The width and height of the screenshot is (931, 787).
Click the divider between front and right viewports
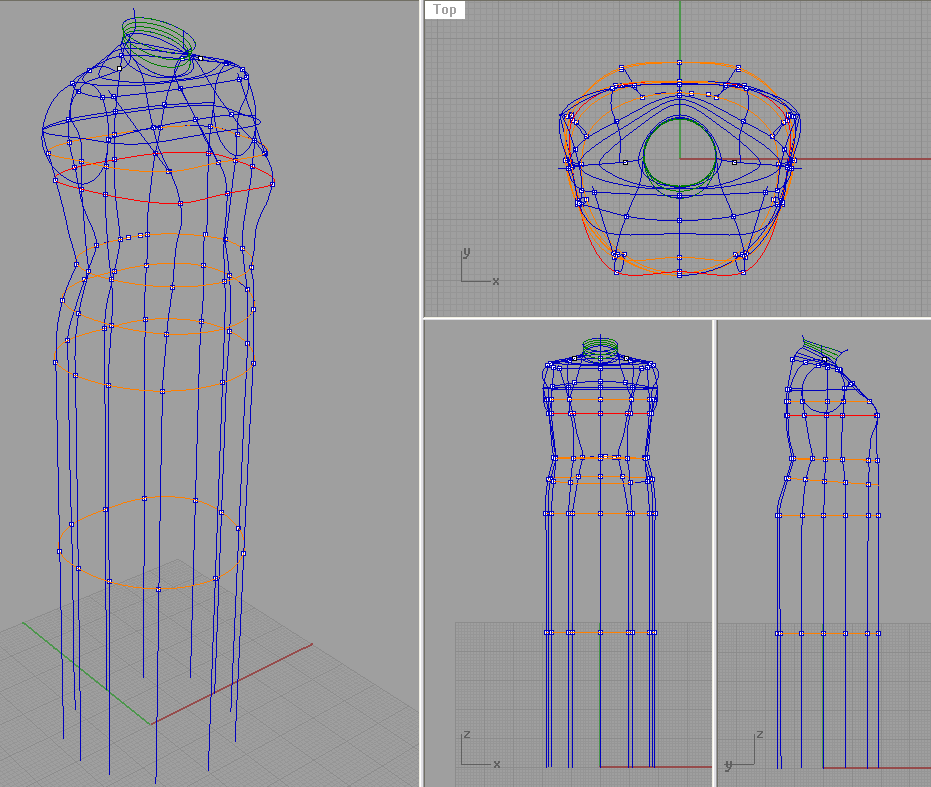point(714,550)
